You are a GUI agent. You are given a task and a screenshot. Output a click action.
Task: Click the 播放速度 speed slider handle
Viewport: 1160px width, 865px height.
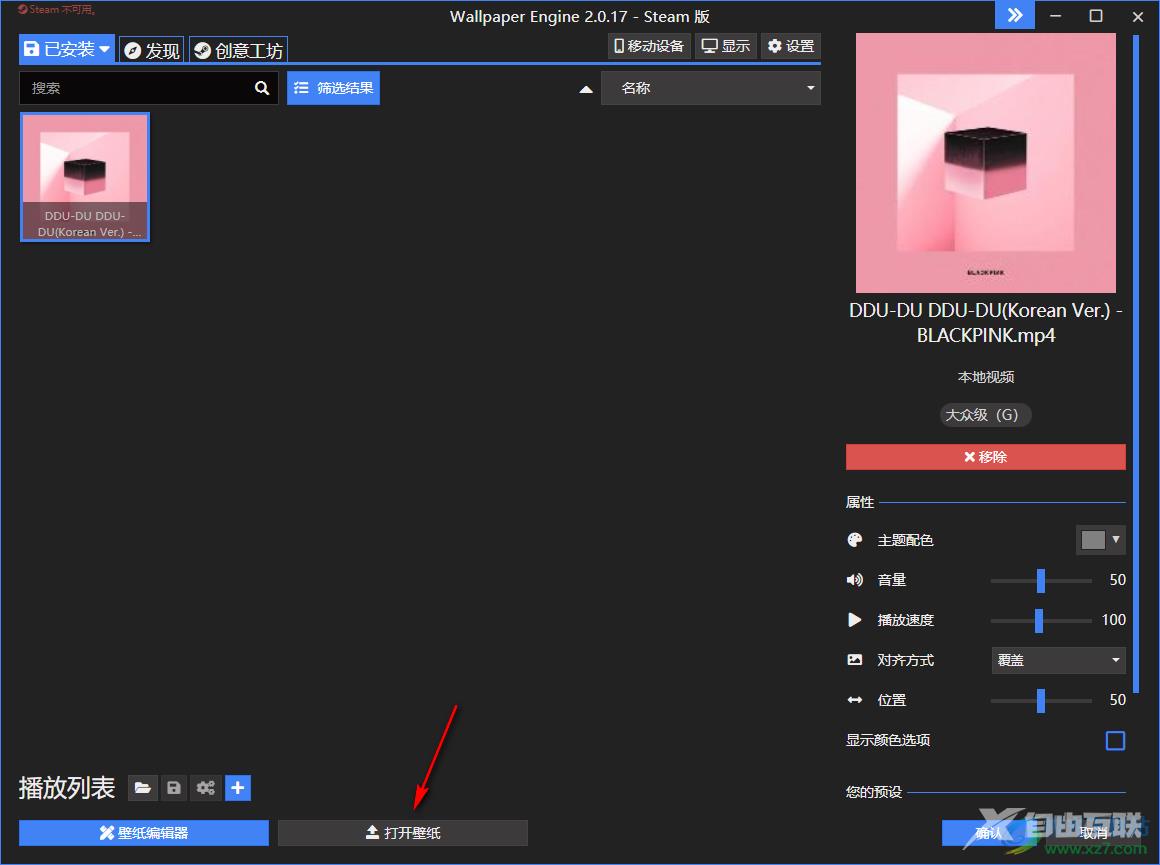(x=1039, y=621)
